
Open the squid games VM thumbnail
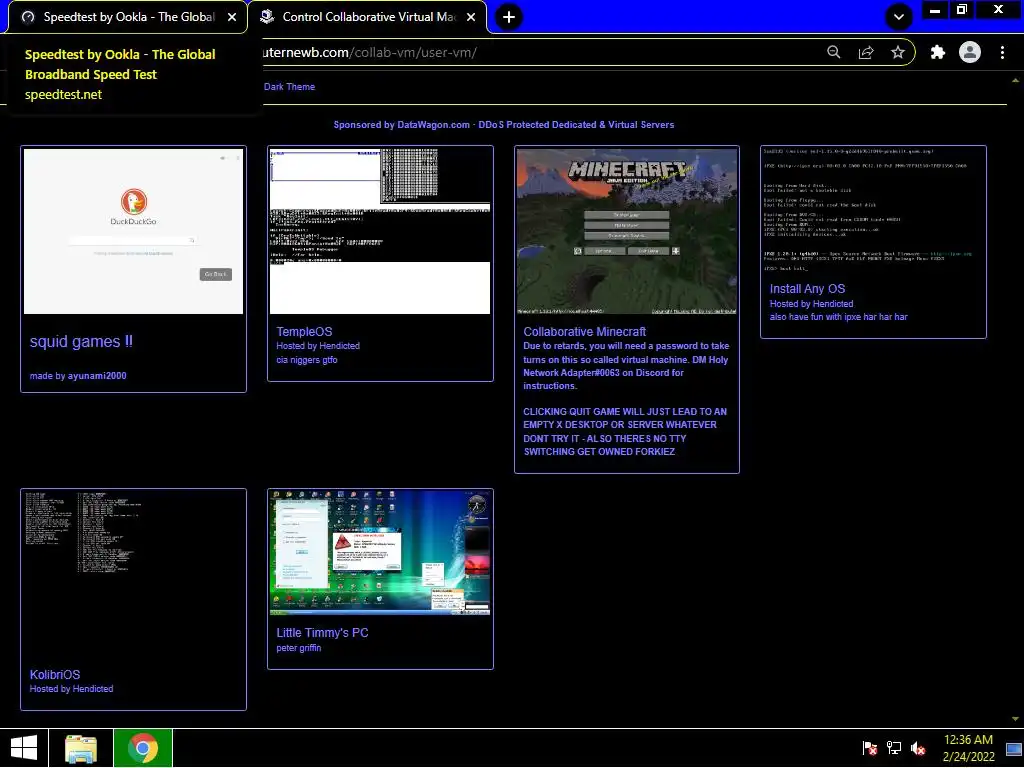point(133,231)
